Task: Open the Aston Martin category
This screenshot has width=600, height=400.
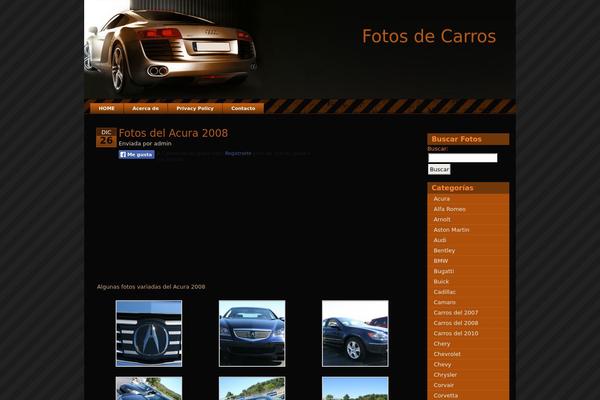Action: point(451,230)
